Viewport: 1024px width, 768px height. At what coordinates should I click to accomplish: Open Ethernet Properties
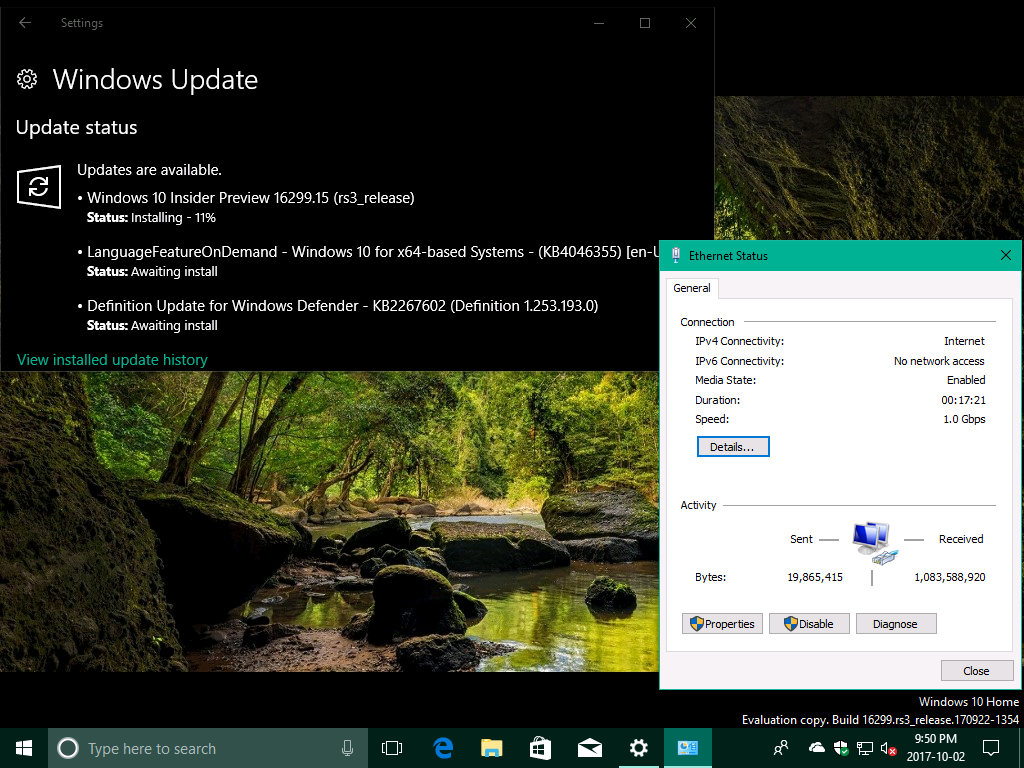(722, 624)
